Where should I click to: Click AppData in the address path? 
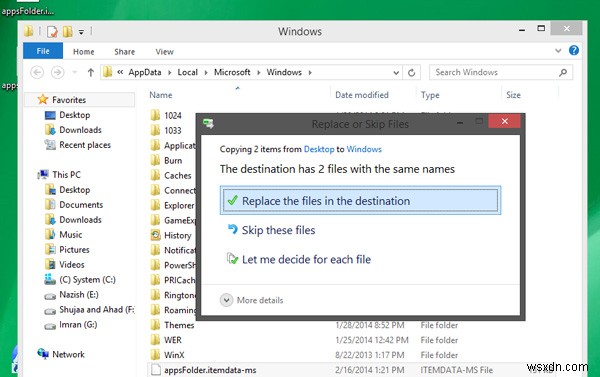pos(145,72)
